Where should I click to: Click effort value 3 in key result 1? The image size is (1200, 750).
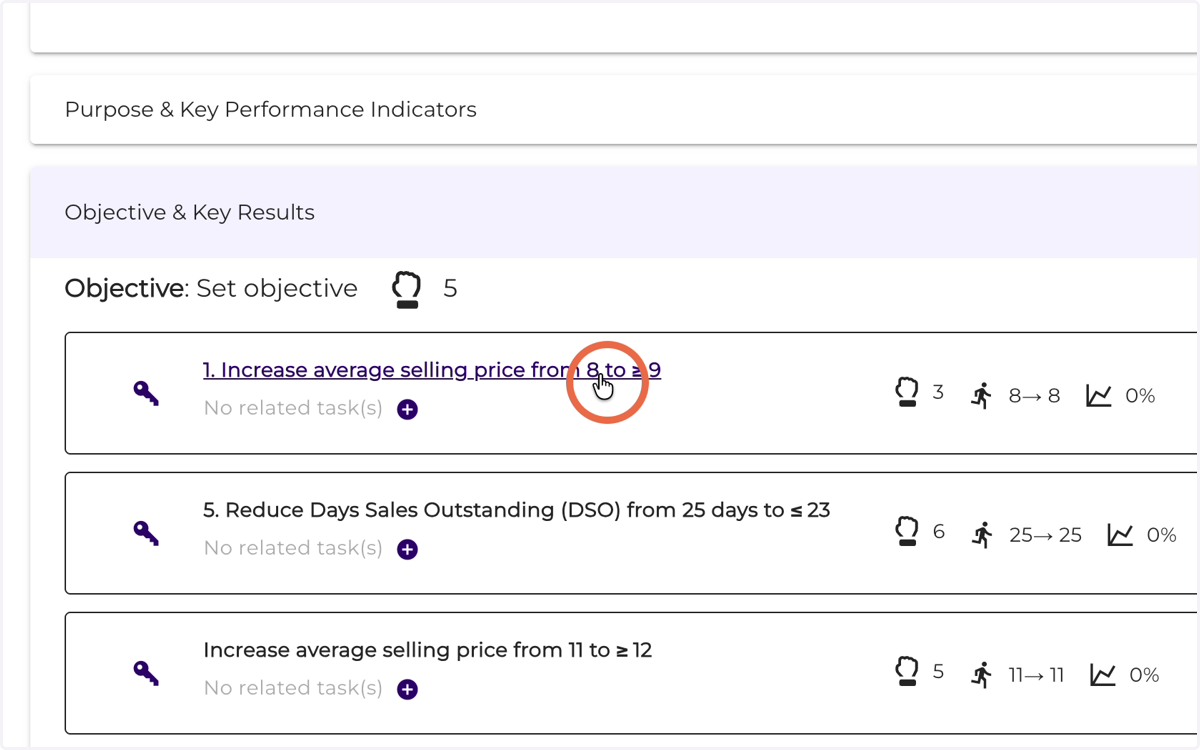[x=938, y=392]
